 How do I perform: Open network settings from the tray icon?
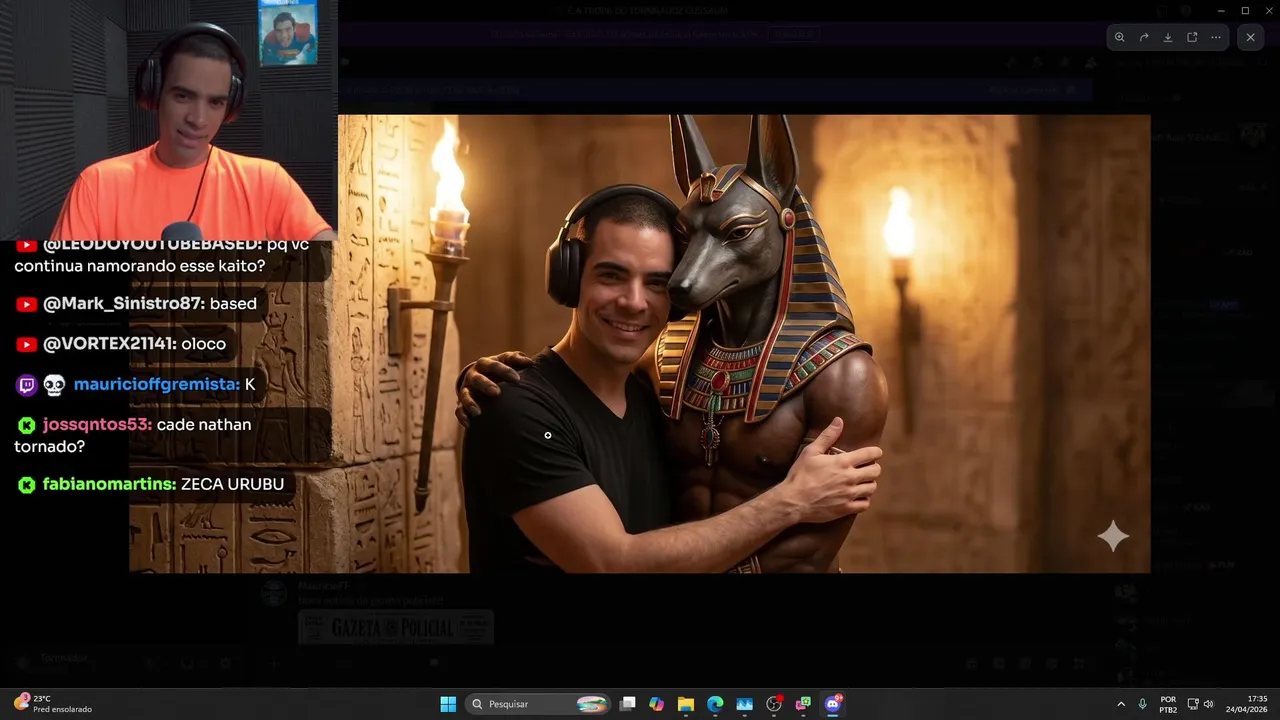1193,704
